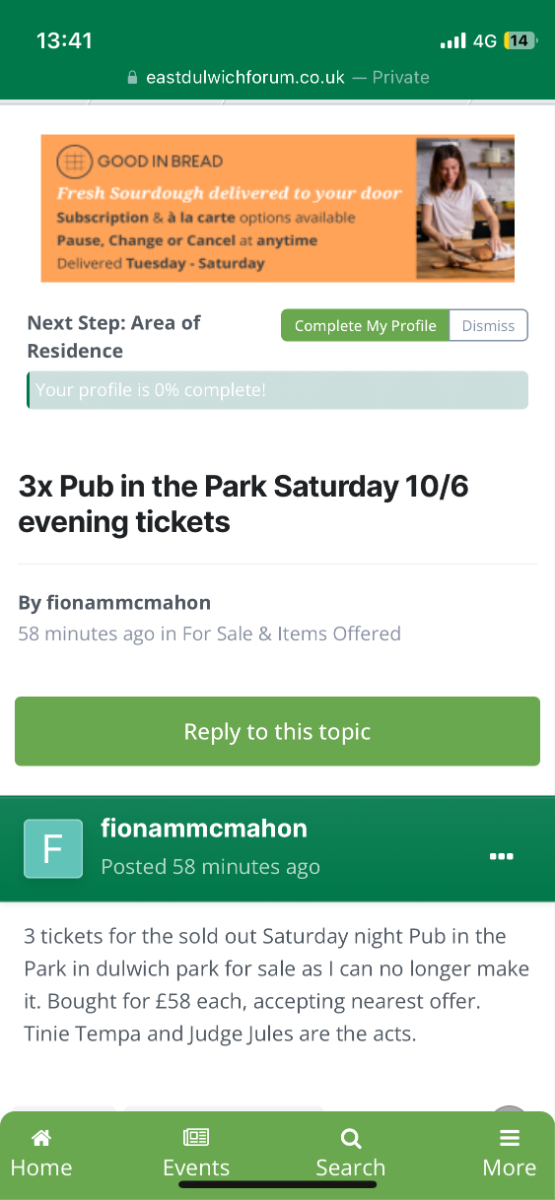Click fionammcmahon's F avatar

tap(53, 848)
